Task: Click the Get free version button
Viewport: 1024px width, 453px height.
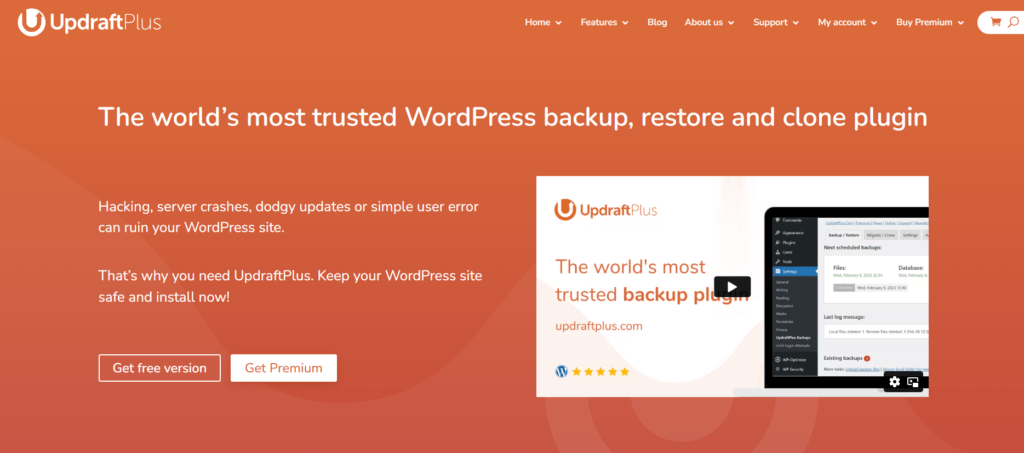Action: (159, 368)
